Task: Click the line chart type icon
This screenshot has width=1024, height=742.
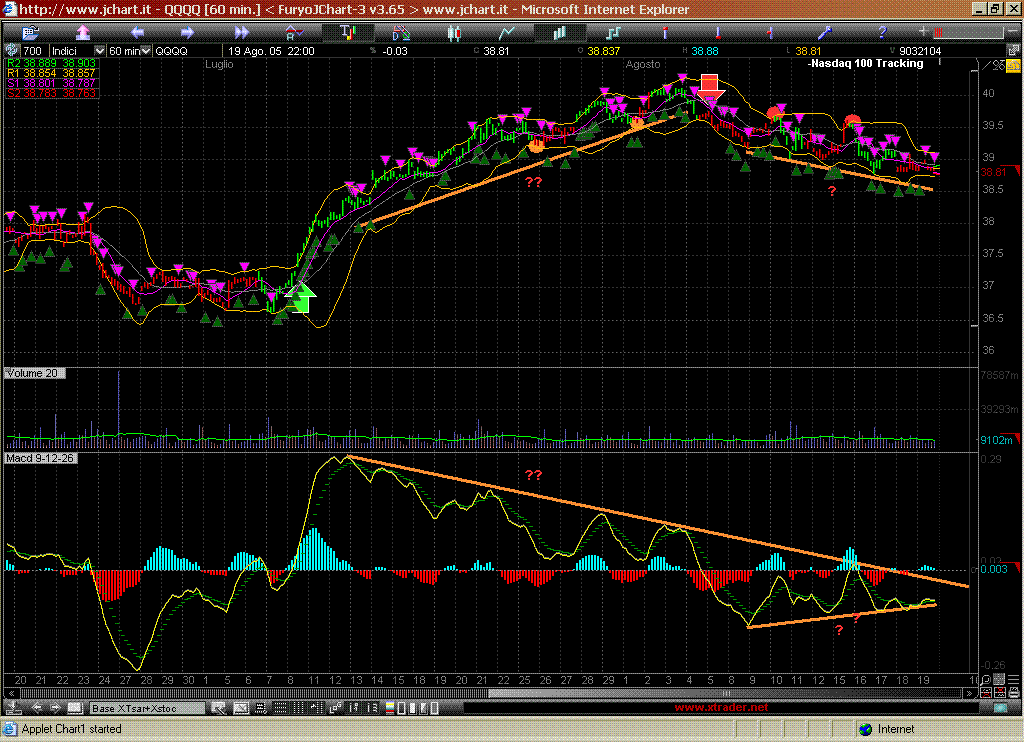Action: 508,33
